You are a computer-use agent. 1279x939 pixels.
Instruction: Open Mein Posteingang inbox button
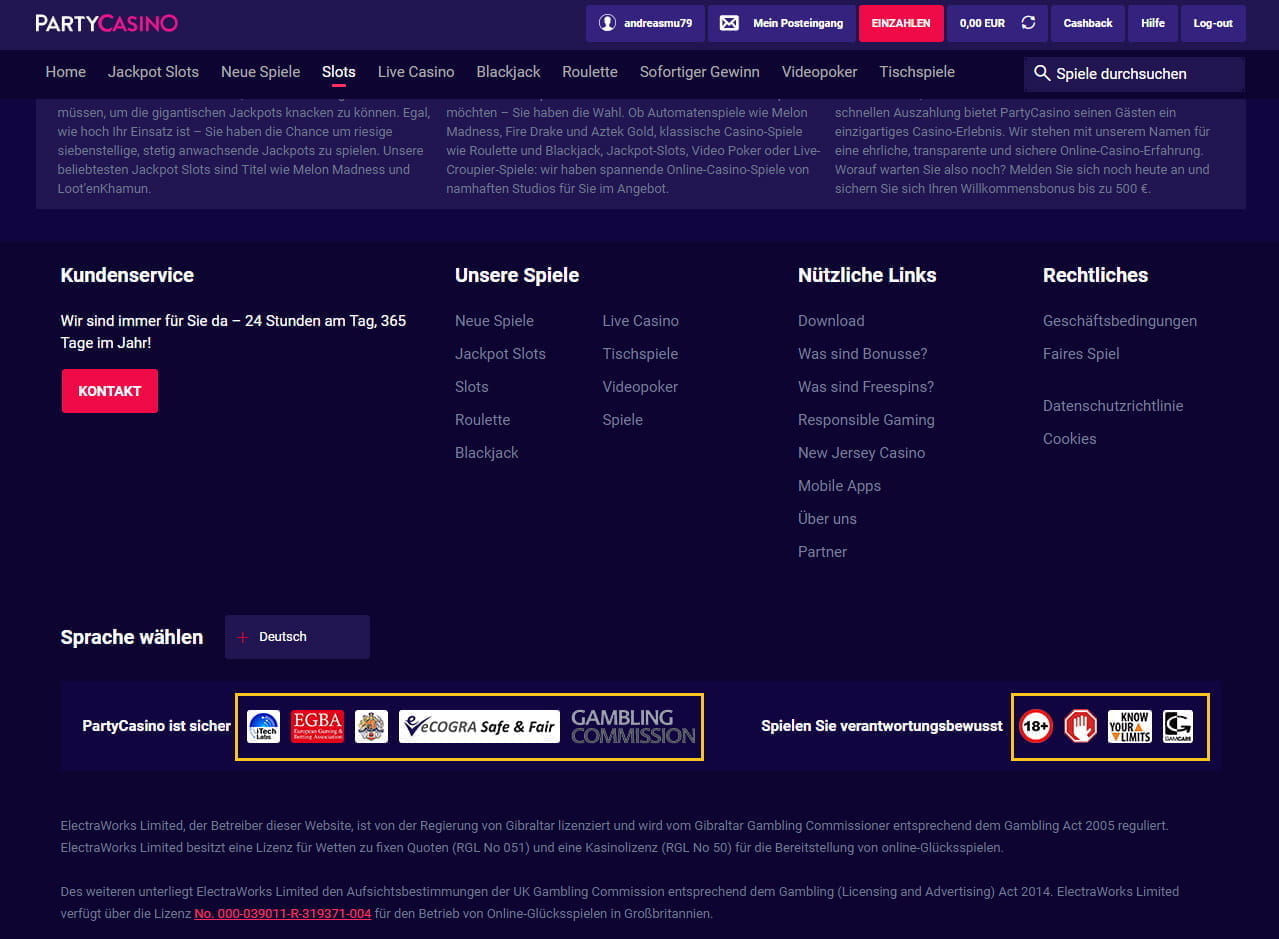click(x=782, y=23)
